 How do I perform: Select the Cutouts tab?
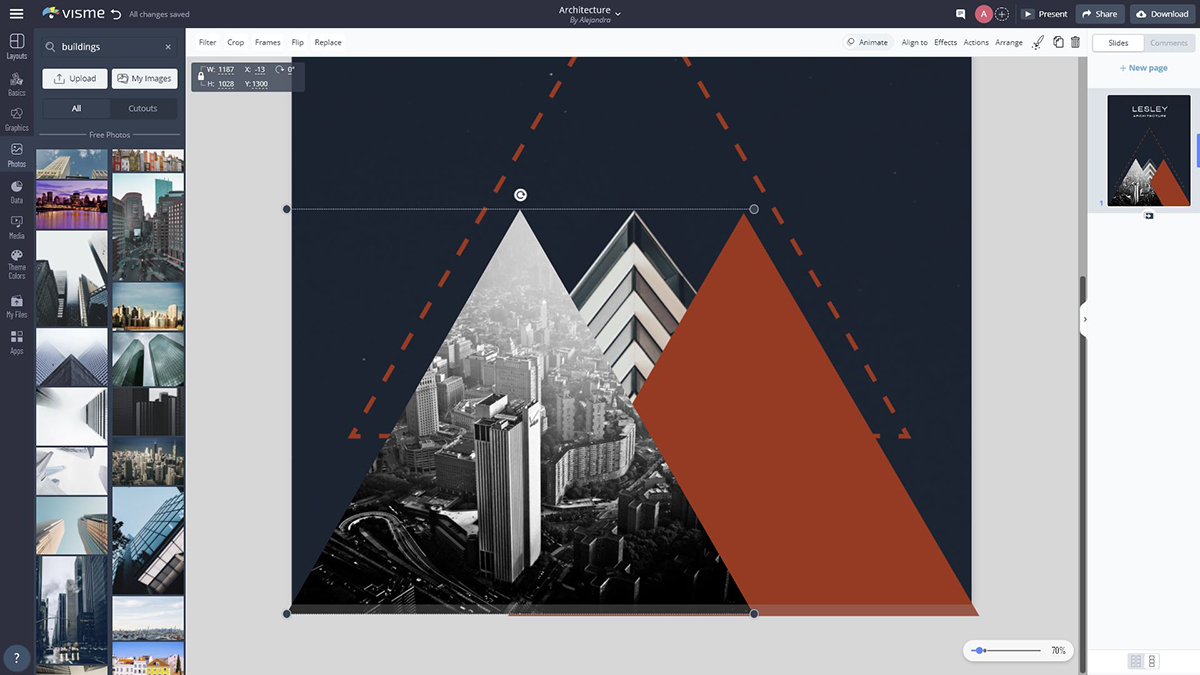tap(143, 108)
